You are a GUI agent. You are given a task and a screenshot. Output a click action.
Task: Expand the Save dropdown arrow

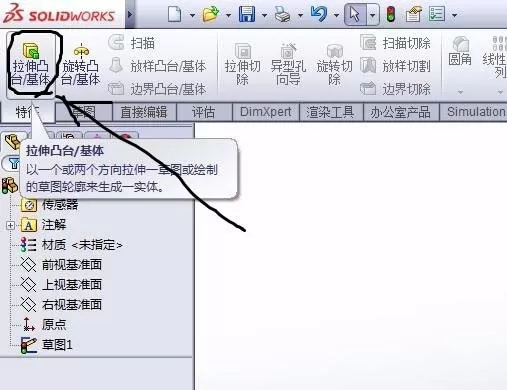[x=264, y=15]
